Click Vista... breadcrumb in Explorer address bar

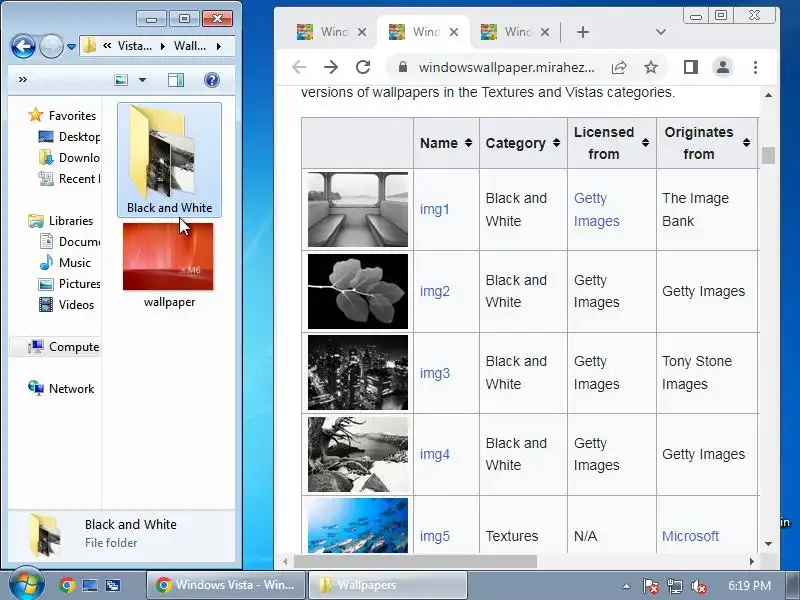click(135, 46)
